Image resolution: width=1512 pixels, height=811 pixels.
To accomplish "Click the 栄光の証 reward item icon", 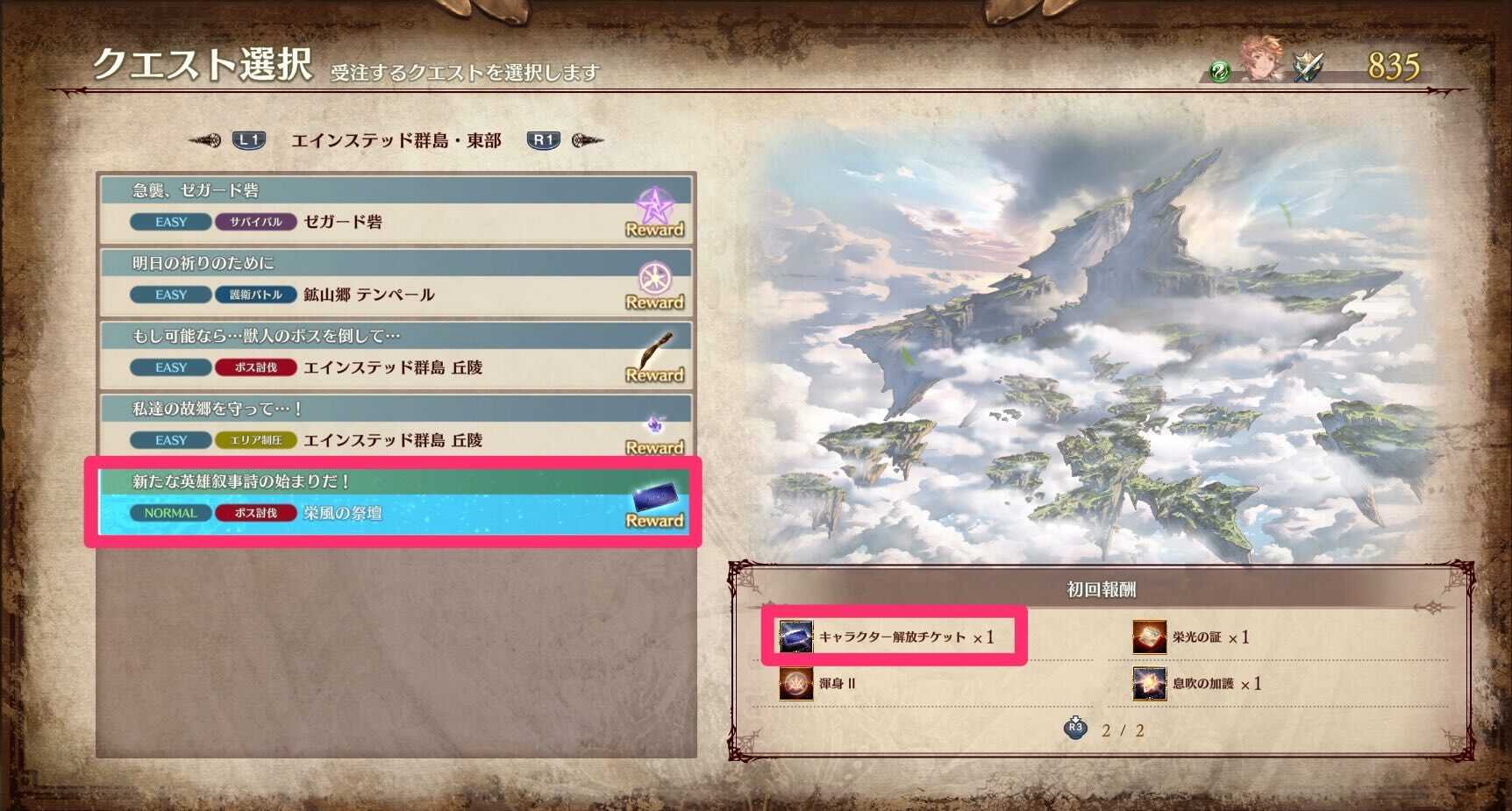I will [x=1149, y=637].
